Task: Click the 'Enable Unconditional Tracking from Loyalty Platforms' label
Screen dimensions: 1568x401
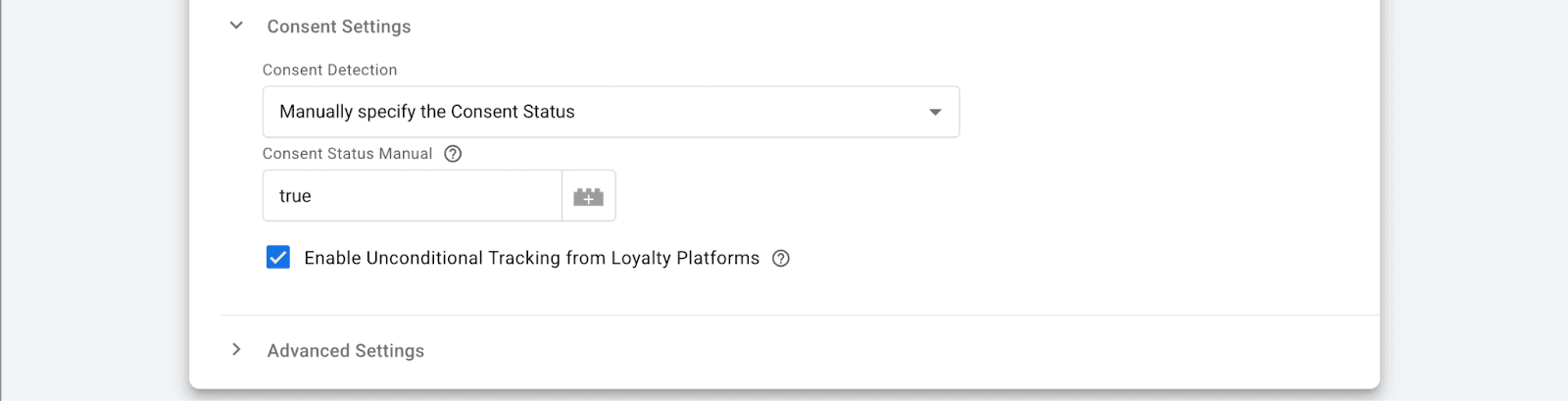Action: pyautogui.click(x=531, y=258)
